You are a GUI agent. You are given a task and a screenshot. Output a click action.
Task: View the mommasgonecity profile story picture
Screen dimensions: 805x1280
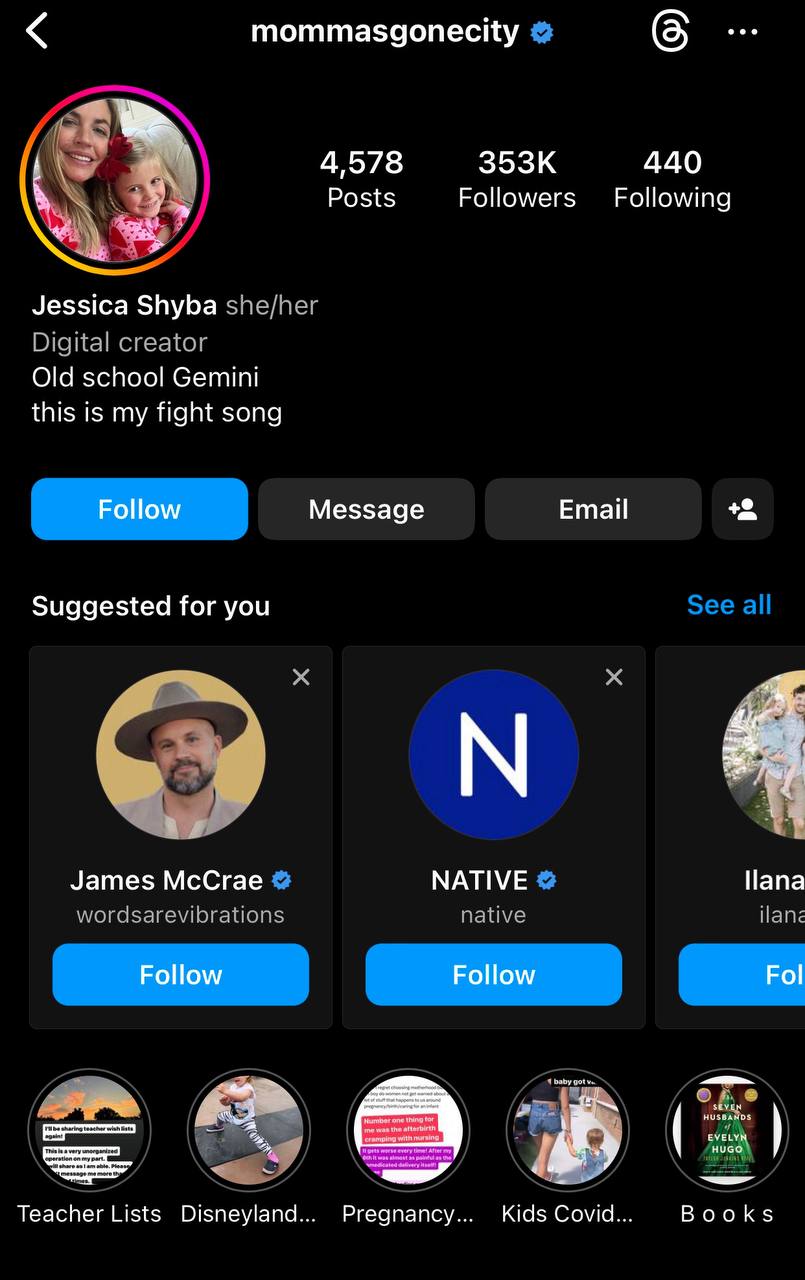pyautogui.click(x=115, y=180)
